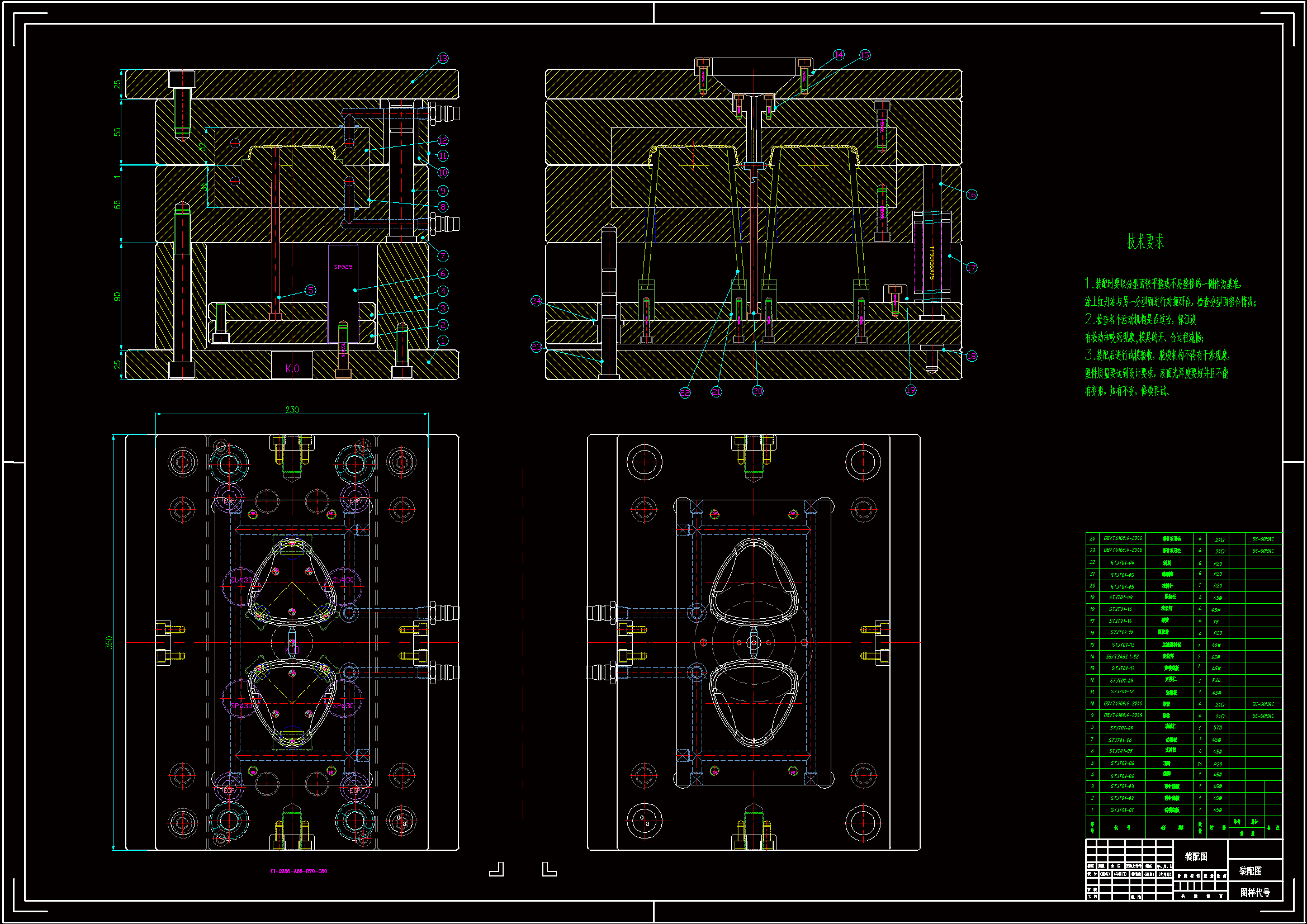
Task: Click parts list row 24 GB/T4169.4-2006
Action: coord(1123,538)
